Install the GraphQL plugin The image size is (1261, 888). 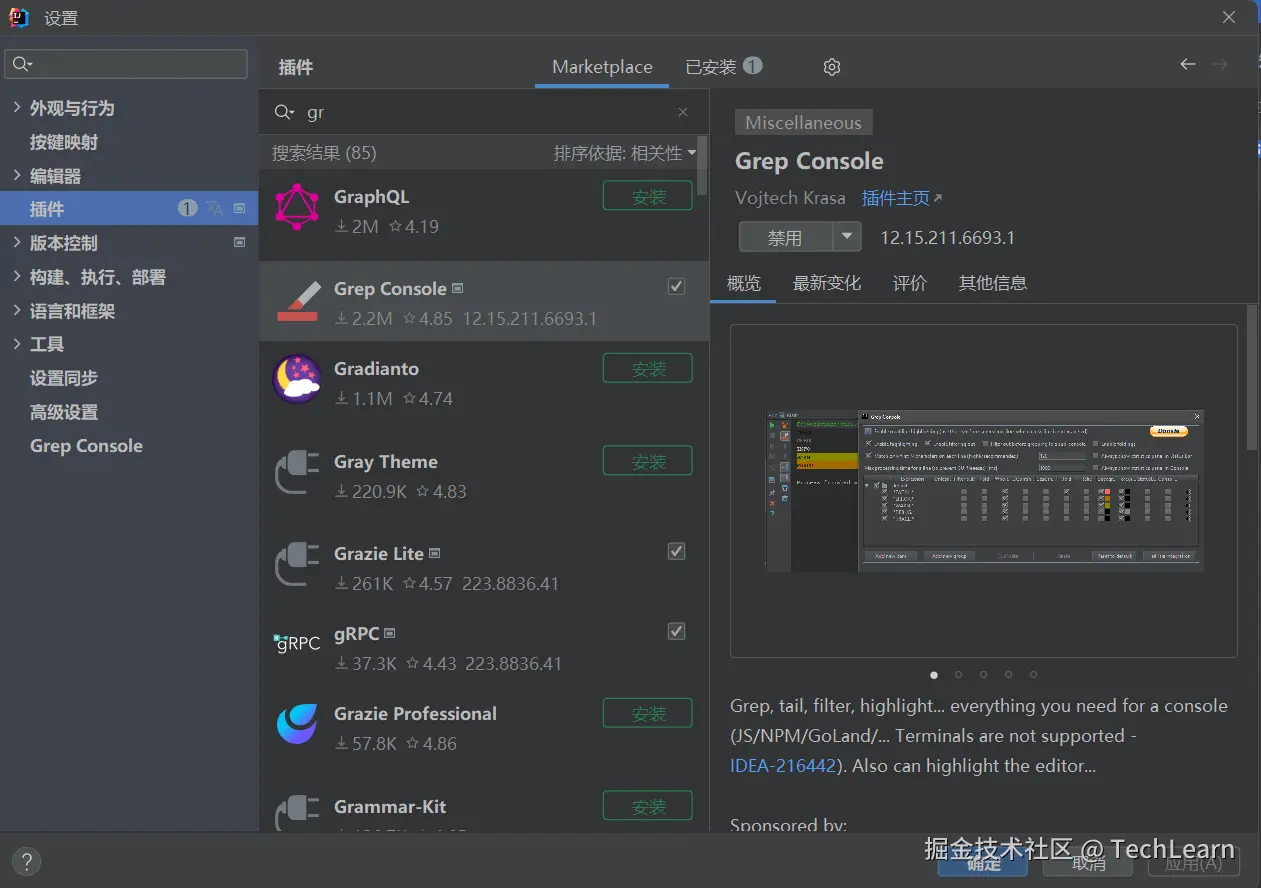[x=648, y=196]
